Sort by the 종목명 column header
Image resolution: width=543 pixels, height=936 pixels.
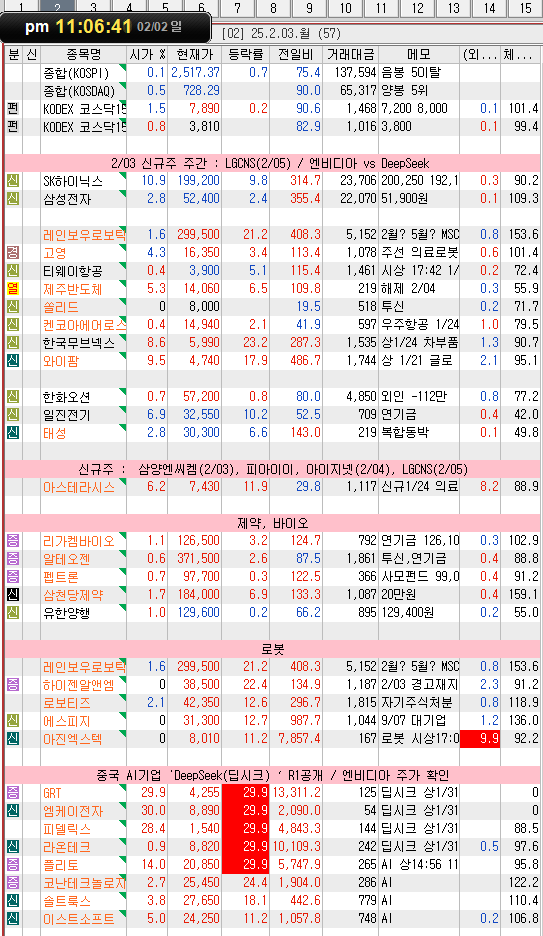[x=84, y=54]
